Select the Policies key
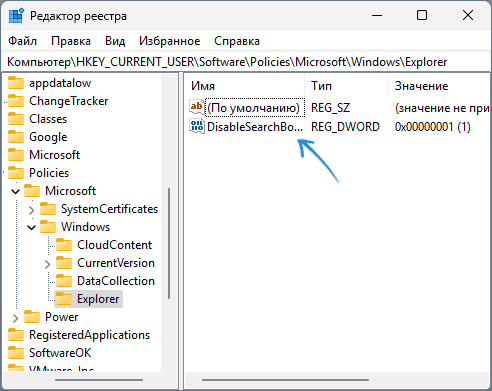The width and height of the screenshot is (492, 391). tap(49, 173)
